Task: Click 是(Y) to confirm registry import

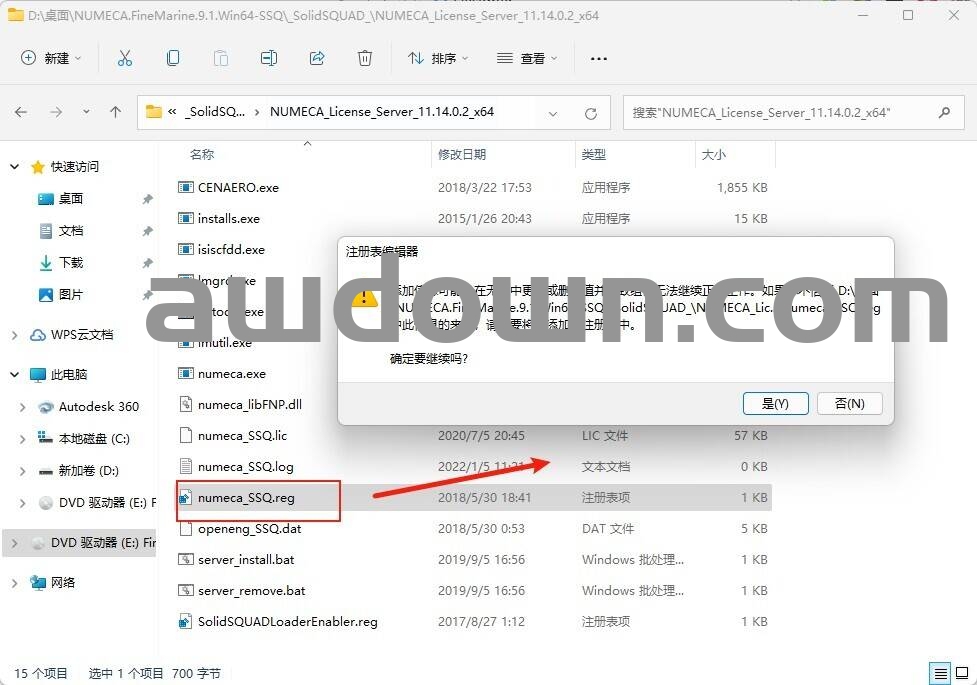Action: pos(775,403)
